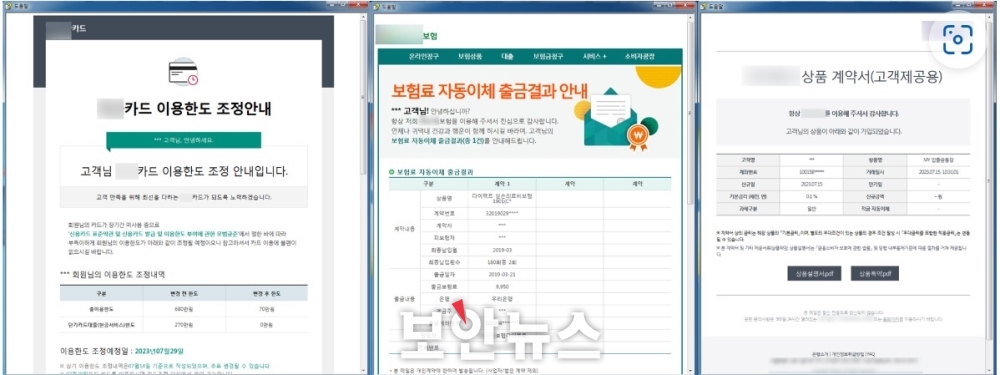The image size is (1000, 375).
Task: Select the 보험상품 navigation tab
Action: pyautogui.click(x=470, y=56)
